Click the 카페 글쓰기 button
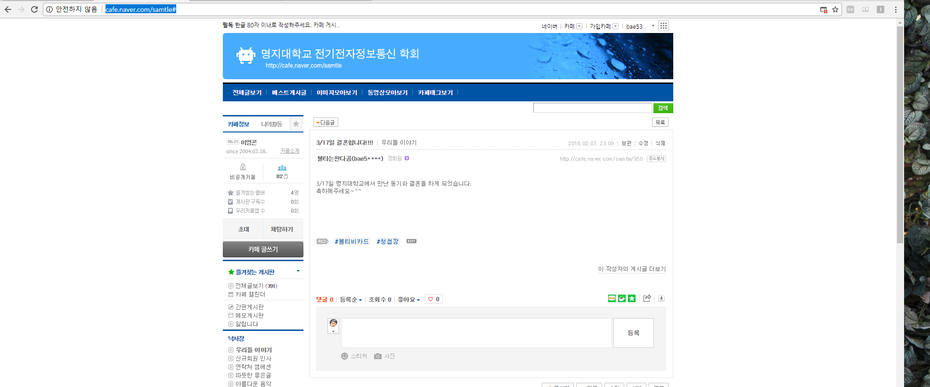Screen dimensions: 930x387 [x=263, y=250]
